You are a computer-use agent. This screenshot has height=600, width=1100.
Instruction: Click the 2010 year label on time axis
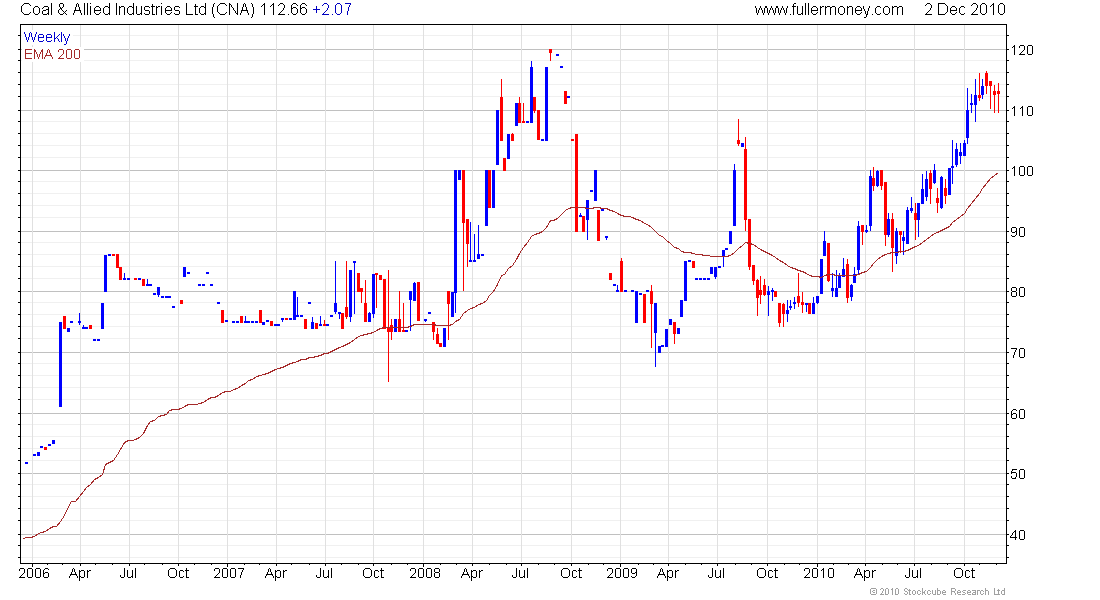(x=819, y=573)
